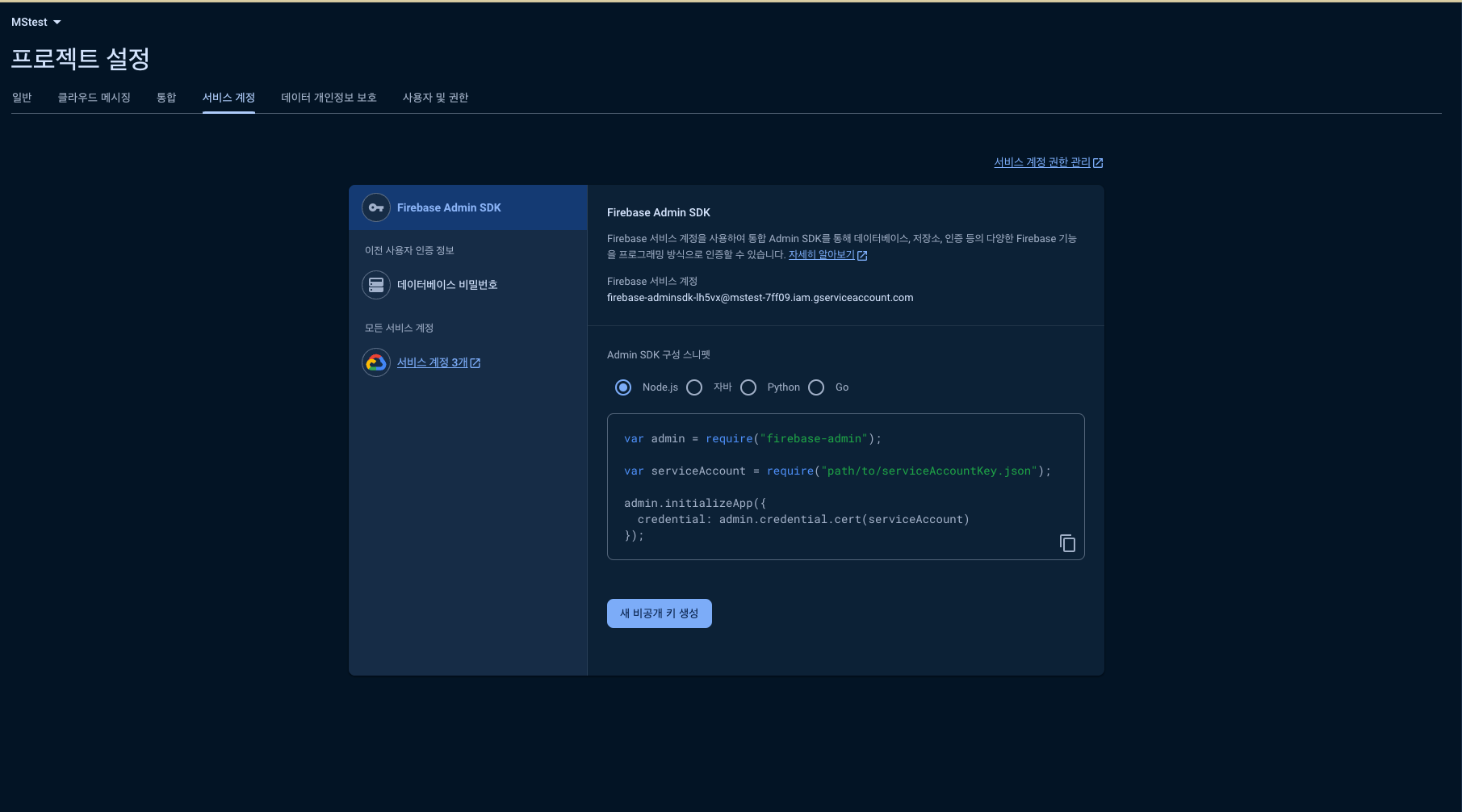Select the Node.js radio button
Viewport: 1462px width, 812px height.
pyautogui.click(x=623, y=387)
